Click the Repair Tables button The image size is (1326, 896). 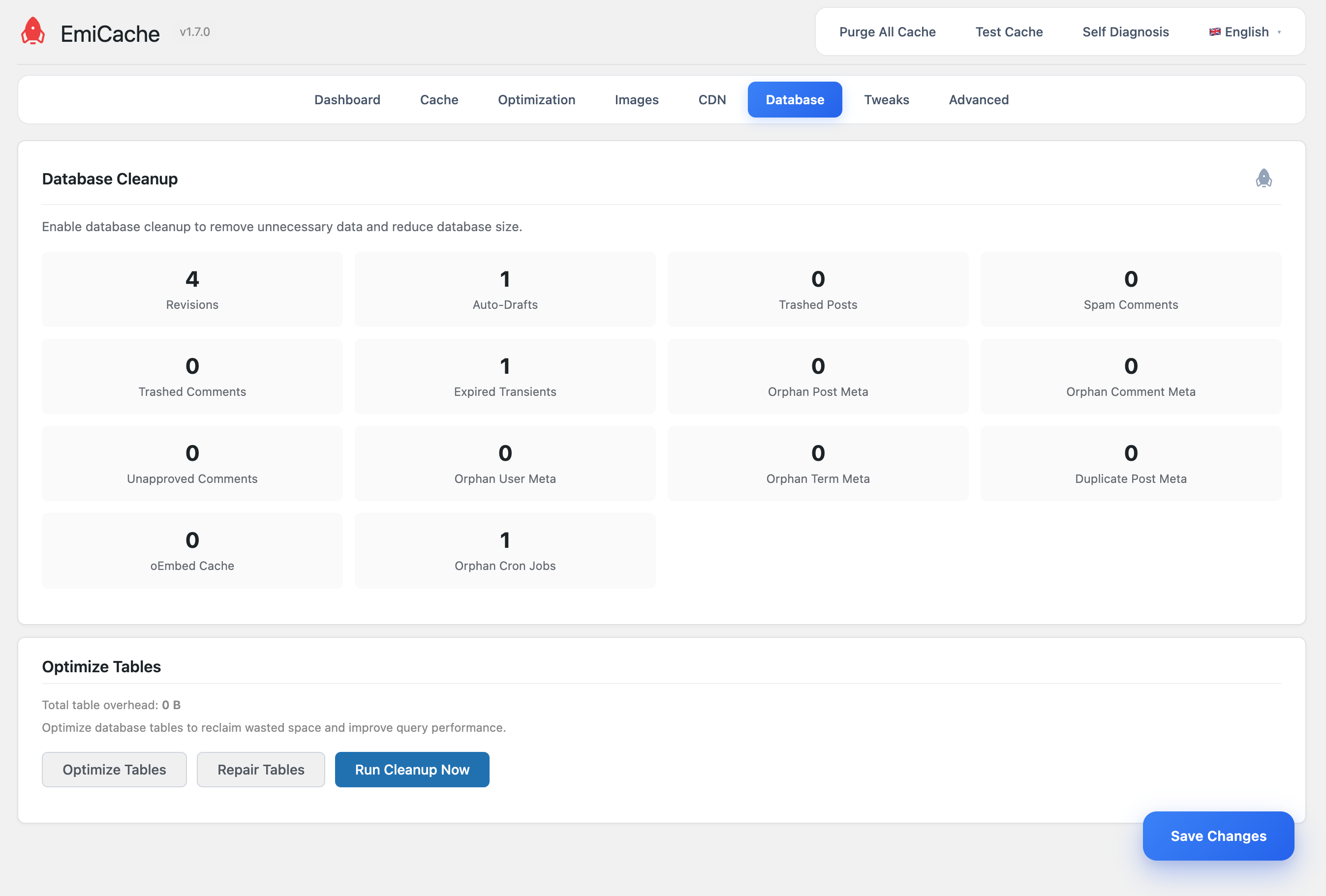[x=261, y=770]
